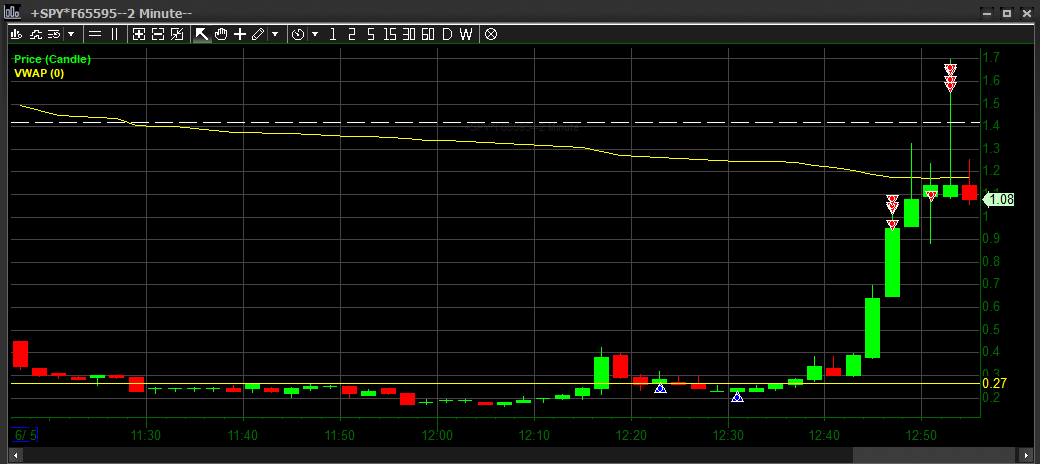Click the chart window icon in title bar
This screenshot has width=1040, height=464.
[11, 12]
